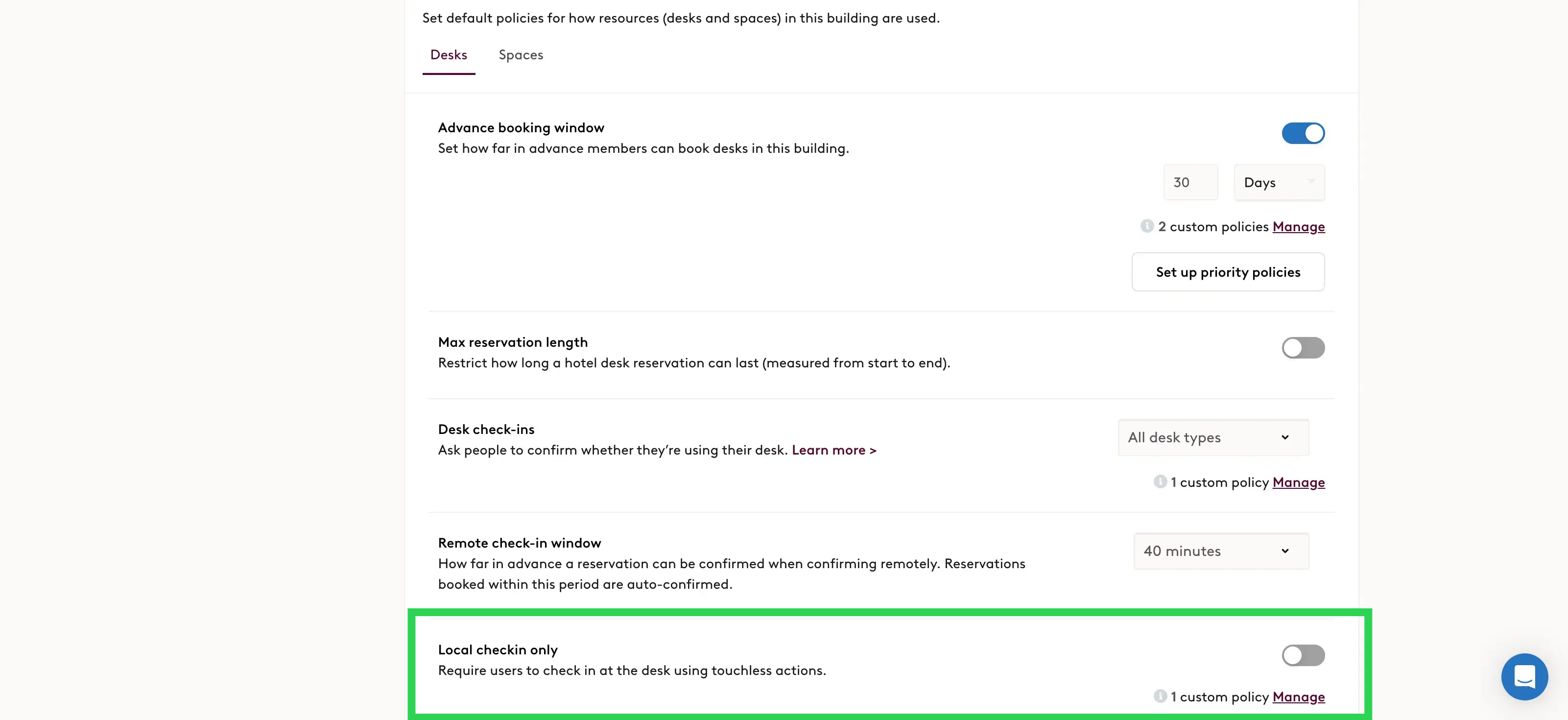
Task: Select the Desks tab
Action: point(449,55)
